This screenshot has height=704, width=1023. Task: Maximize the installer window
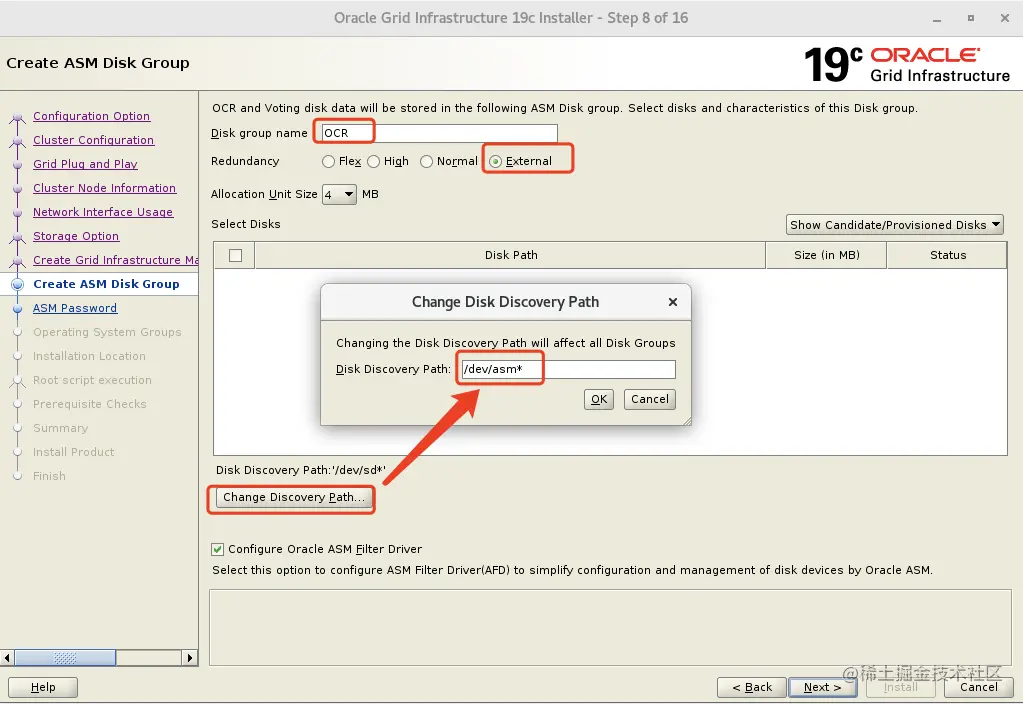tap(971, 18)
